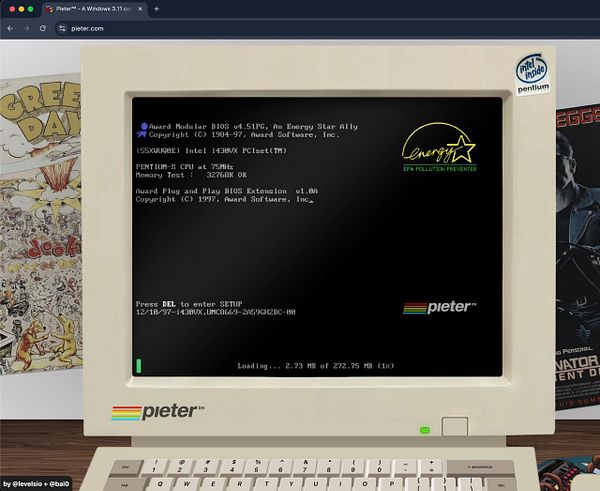Image resolution: width=600 pixels, height=491 pixels.
Task: Click the Energy Star logo on screen
Action: point(439,147)
